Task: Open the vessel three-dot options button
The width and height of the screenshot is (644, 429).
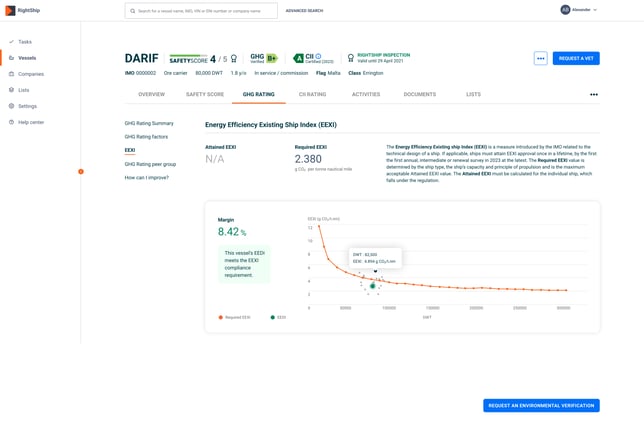Action: [x=540, y=58]
